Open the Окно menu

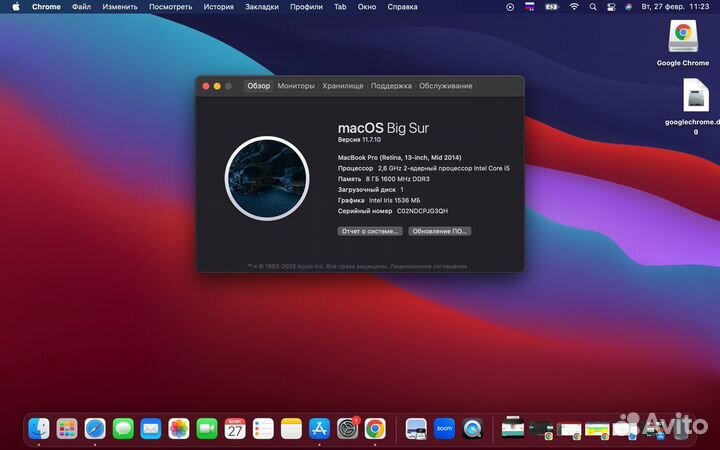pyautogui.click(x=367, y=7)
